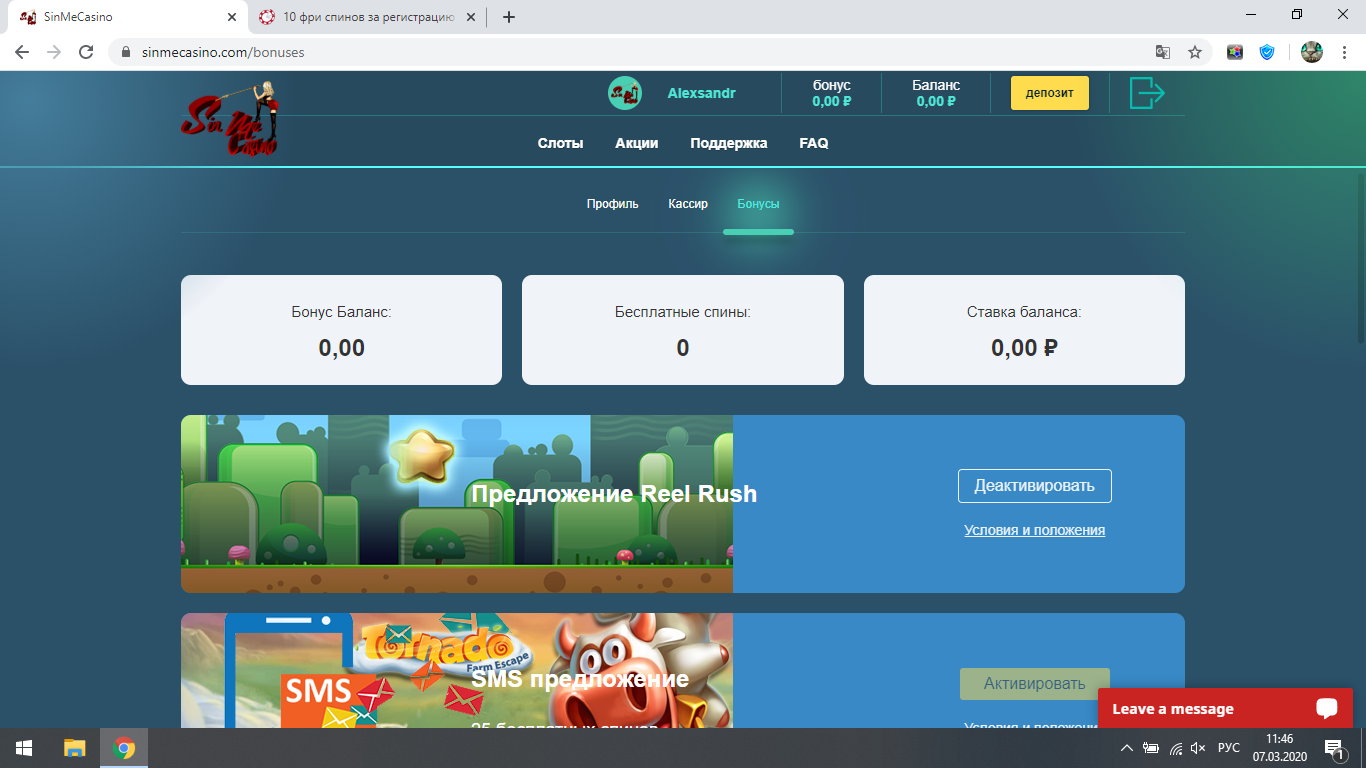Click the muted volume icon
The image size is (1366, 768).
(x=1198, y=748)
